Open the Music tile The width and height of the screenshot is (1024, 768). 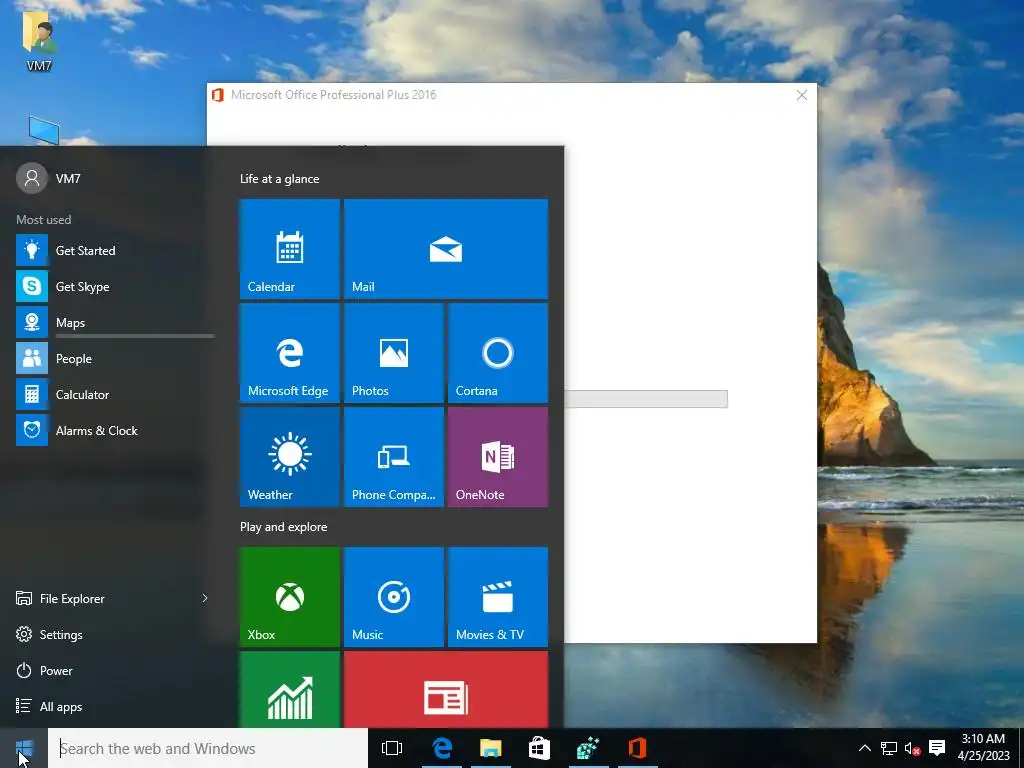pyautogui.click(x=393, y=597)
